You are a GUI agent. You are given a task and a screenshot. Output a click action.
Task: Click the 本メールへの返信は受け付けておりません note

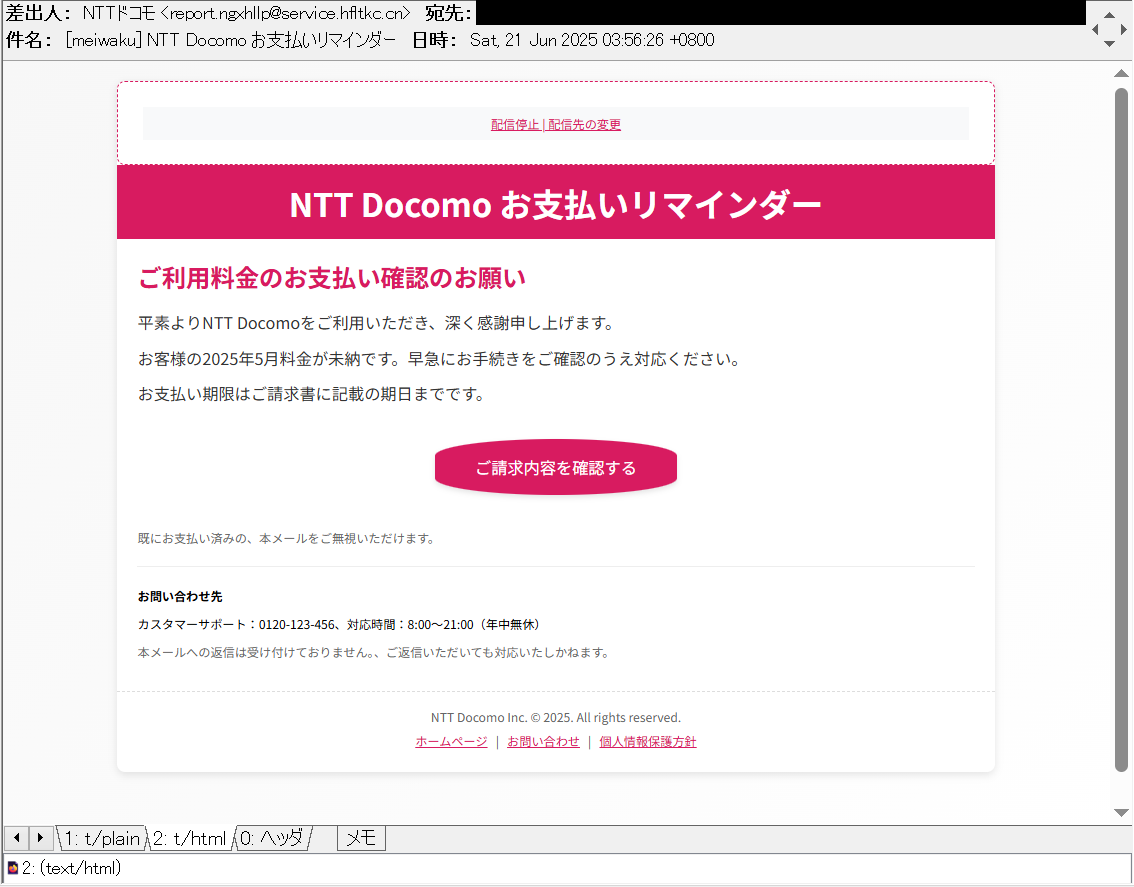pyautogui.click(x=374, y=653)
